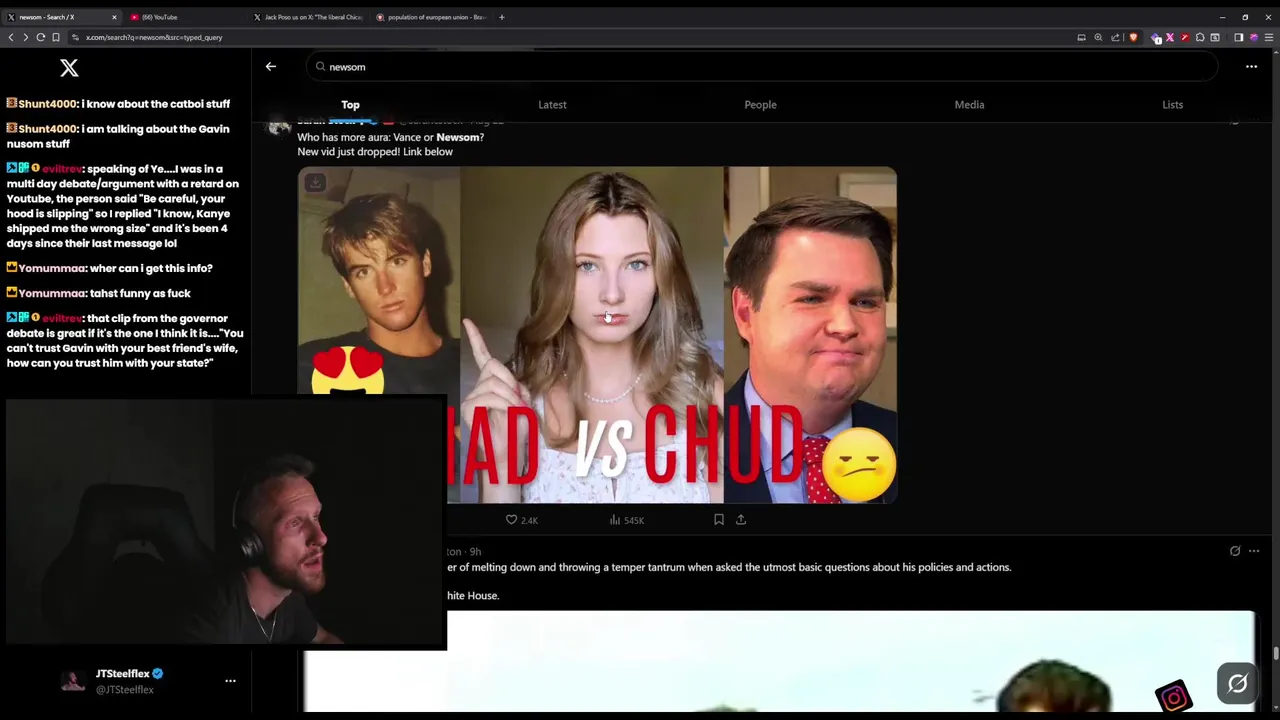This screenshot has width=1280, height=720.
Task: Click the download overlay icon on image
Action: pyautogui.click(x=315, y=183)
